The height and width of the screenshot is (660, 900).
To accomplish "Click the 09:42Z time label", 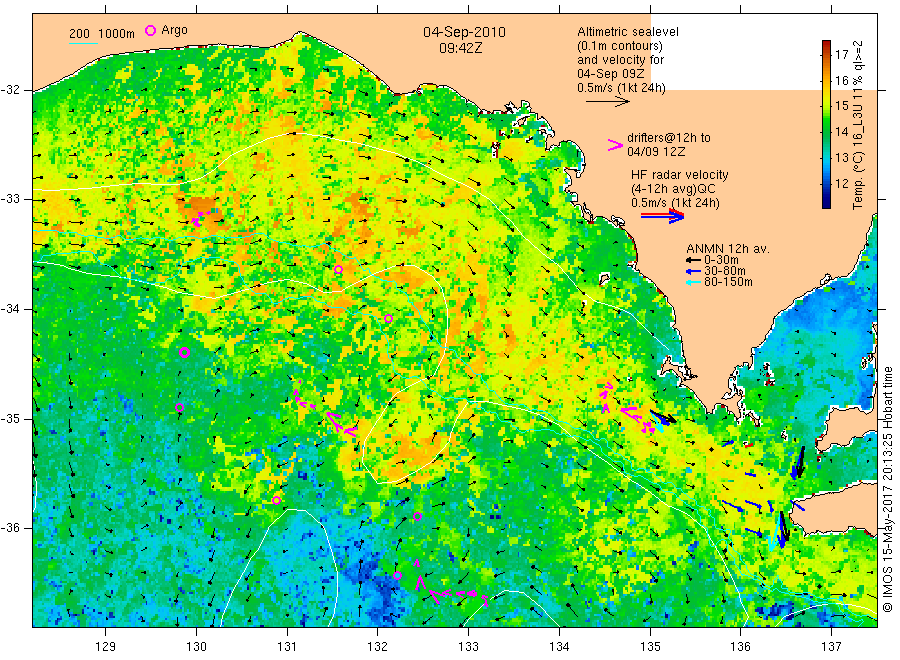I will [460, 48].
